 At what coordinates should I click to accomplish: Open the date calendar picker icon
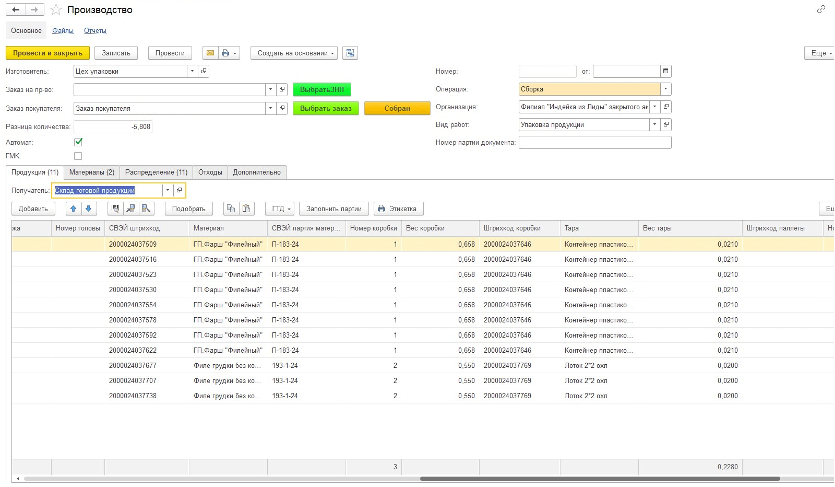point(666,71)
